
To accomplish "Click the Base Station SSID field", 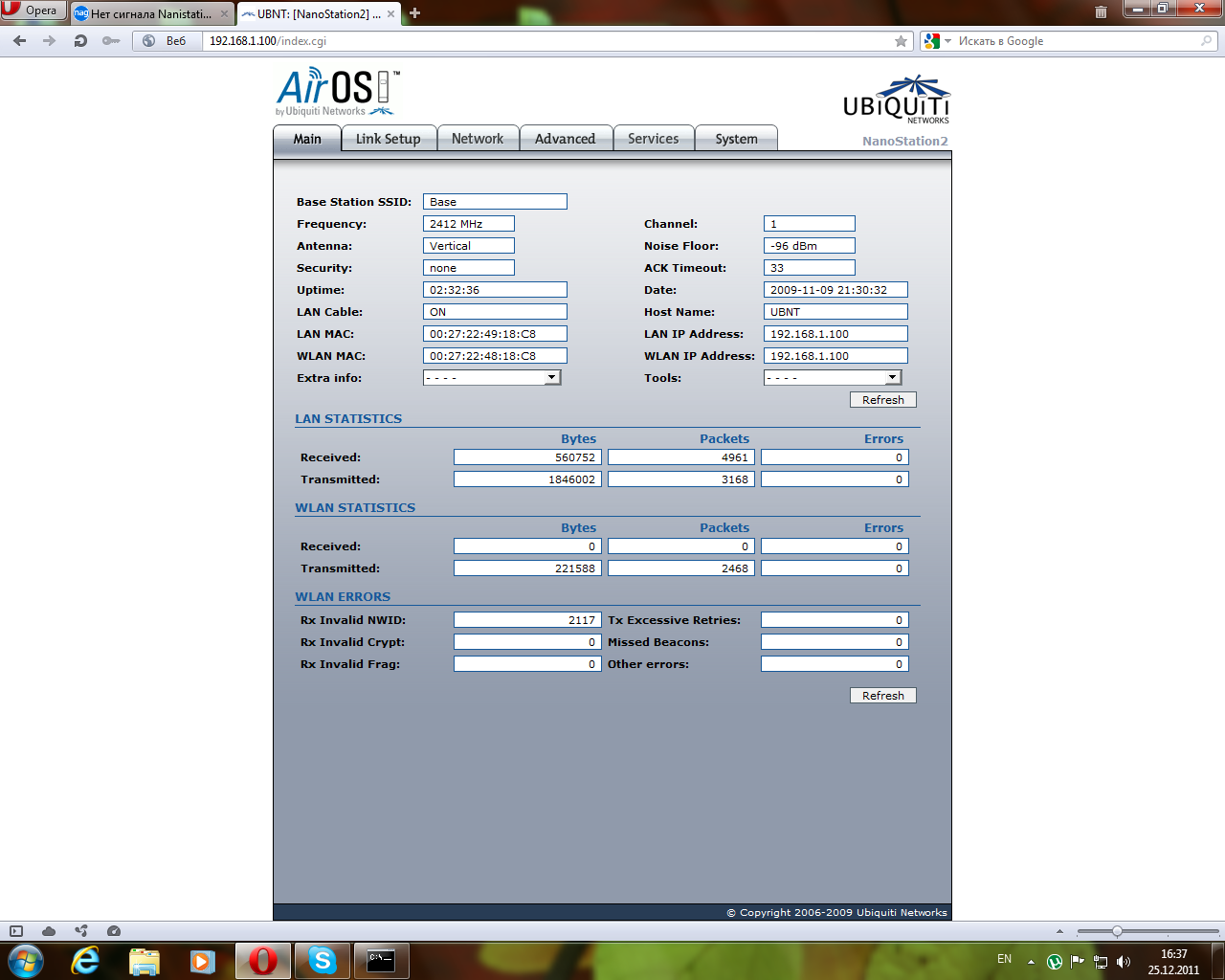I will (x=495, y=202).
